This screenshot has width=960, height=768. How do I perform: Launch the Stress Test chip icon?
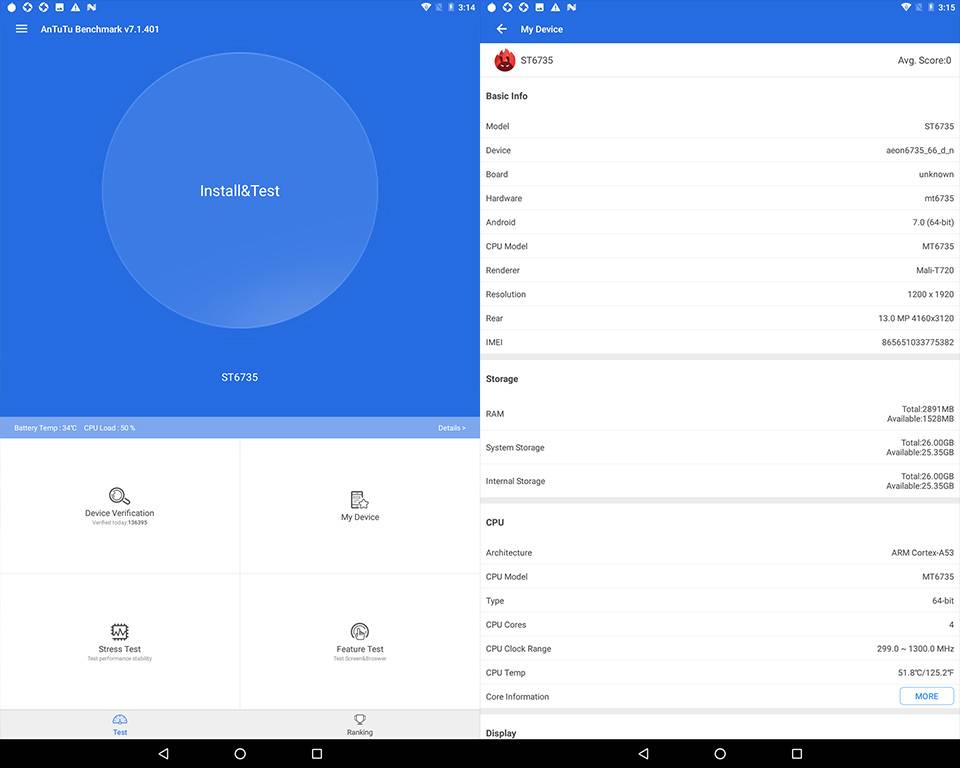point(120,632)
